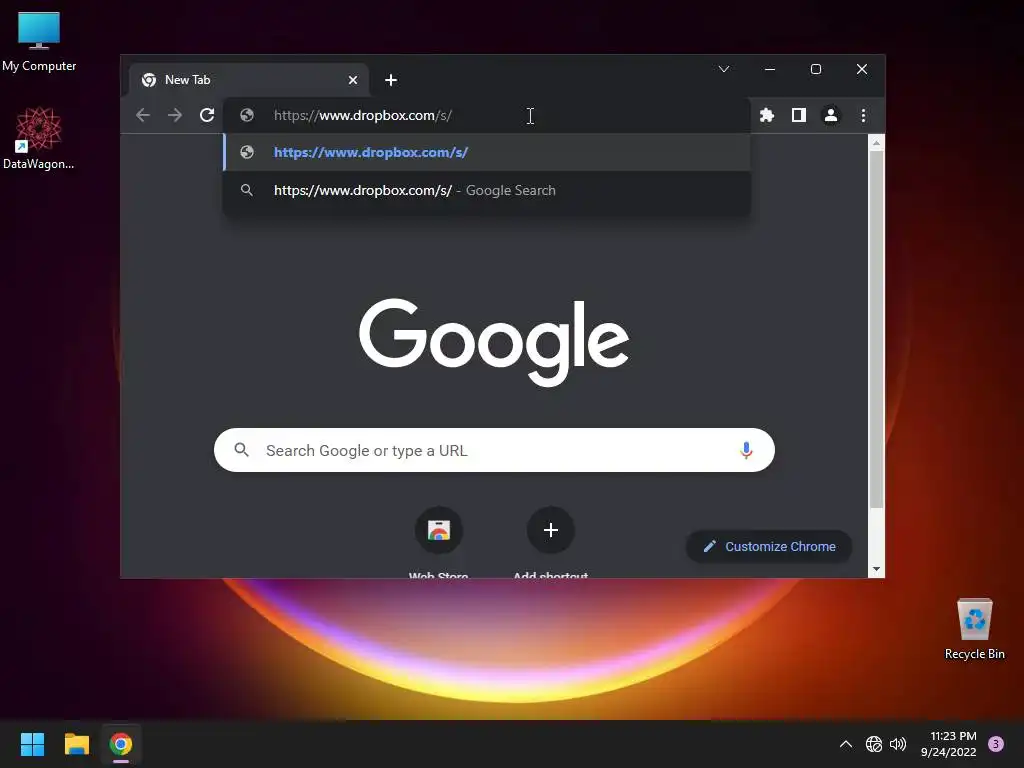1024x768 pixels.
Task: Toggle the Chrome side panel icon
Action: tap(799, 116)
